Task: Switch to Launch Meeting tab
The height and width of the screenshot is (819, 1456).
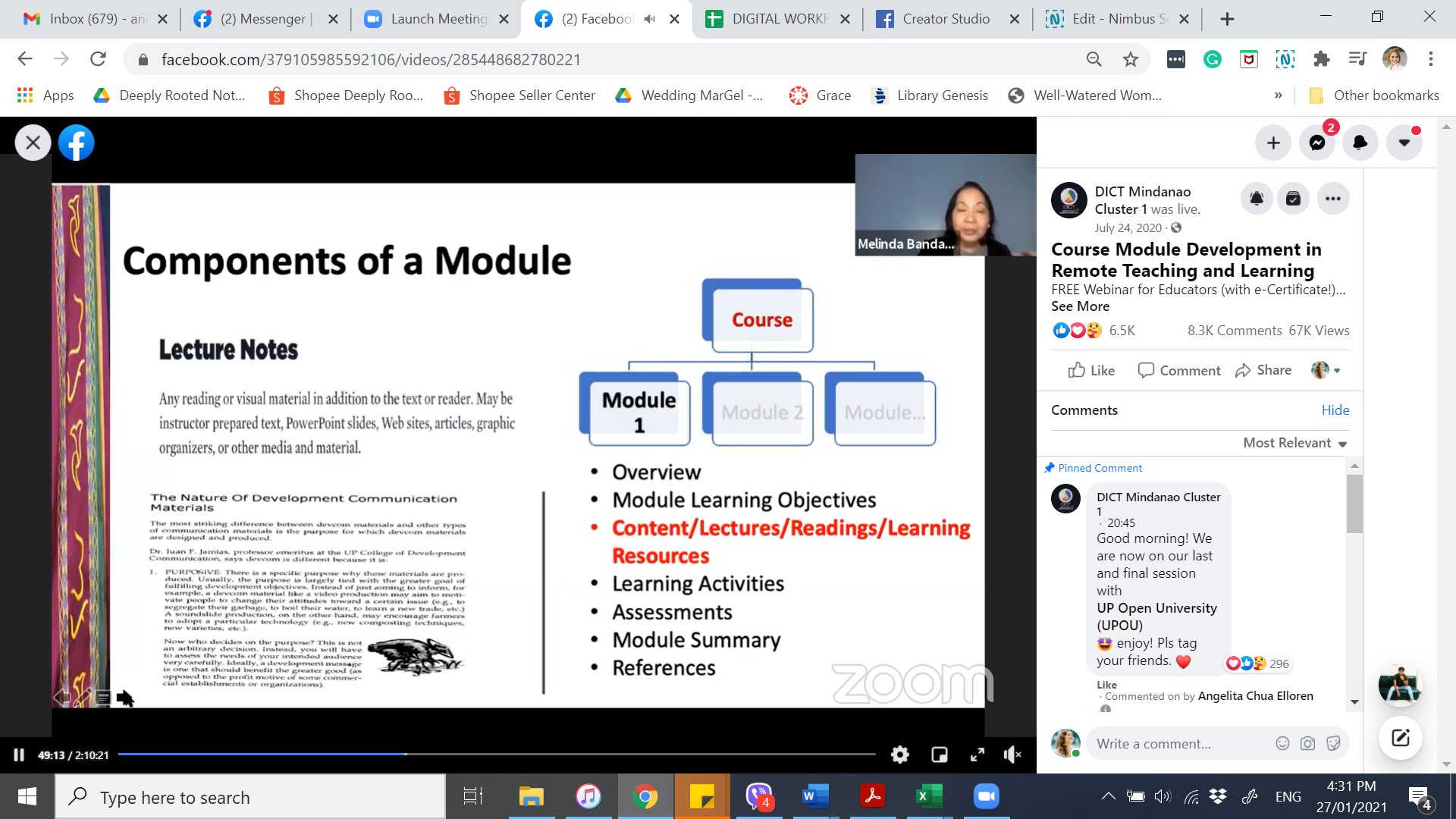Action: pyautogui.click(x=438, y=19)
